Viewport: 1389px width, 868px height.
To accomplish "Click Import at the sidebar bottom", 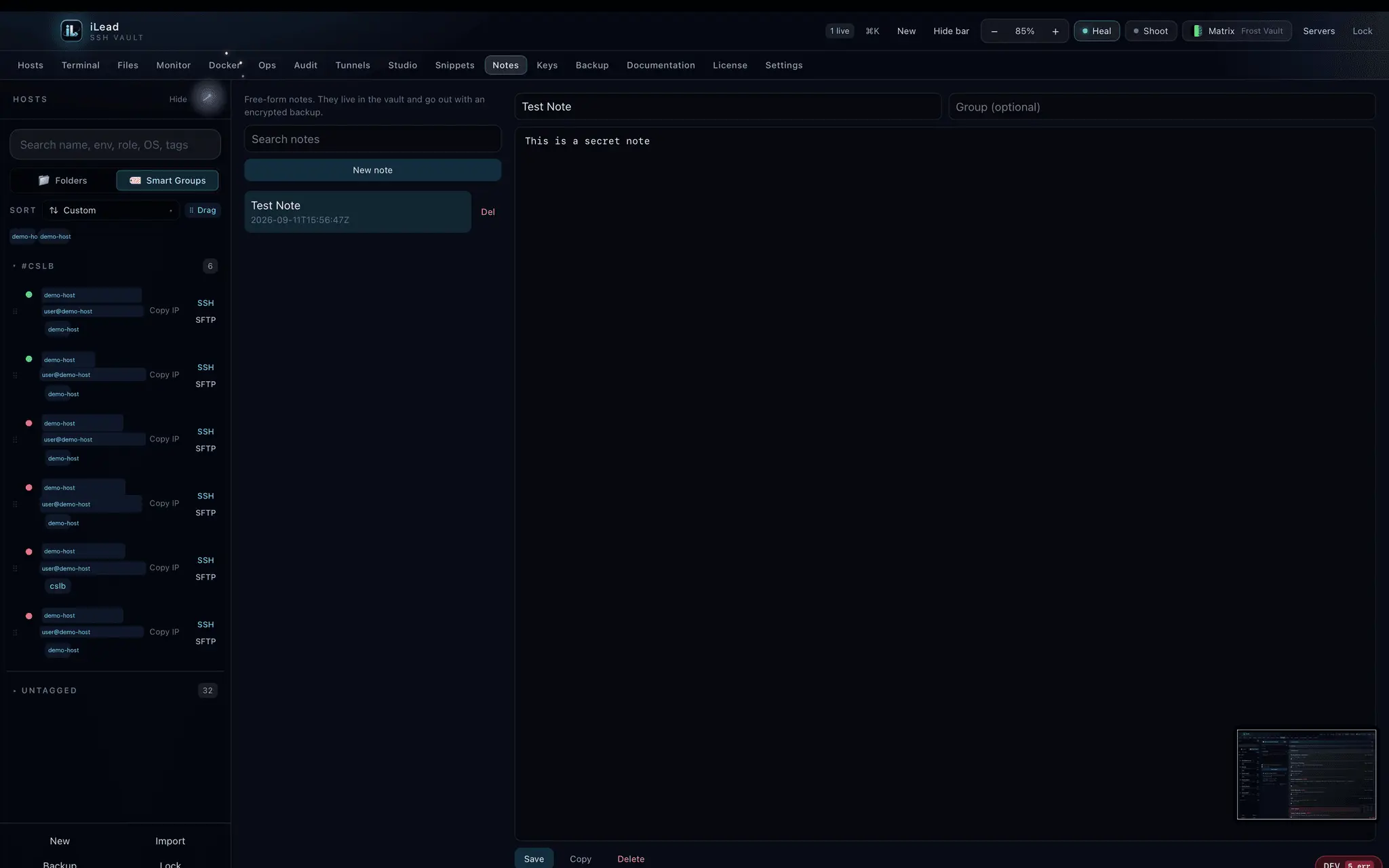I will [170, 841].
